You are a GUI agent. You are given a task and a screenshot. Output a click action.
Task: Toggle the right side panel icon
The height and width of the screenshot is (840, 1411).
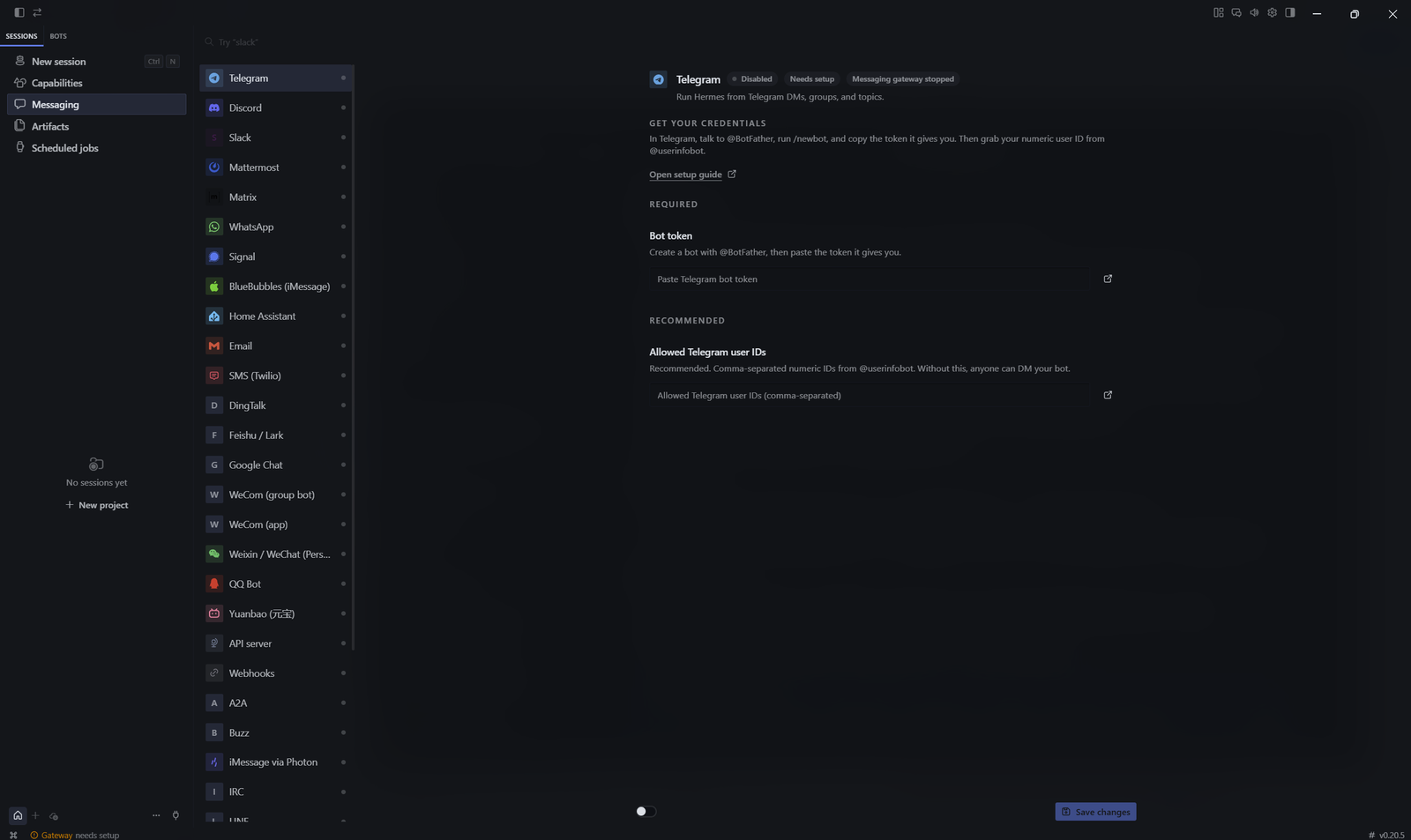click(1290, 12)
